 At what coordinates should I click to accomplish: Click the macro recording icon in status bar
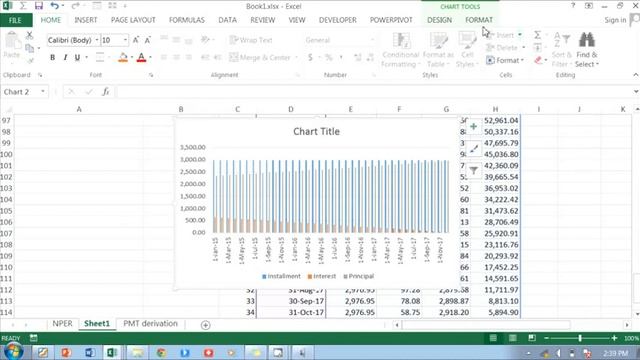point(33,338)
